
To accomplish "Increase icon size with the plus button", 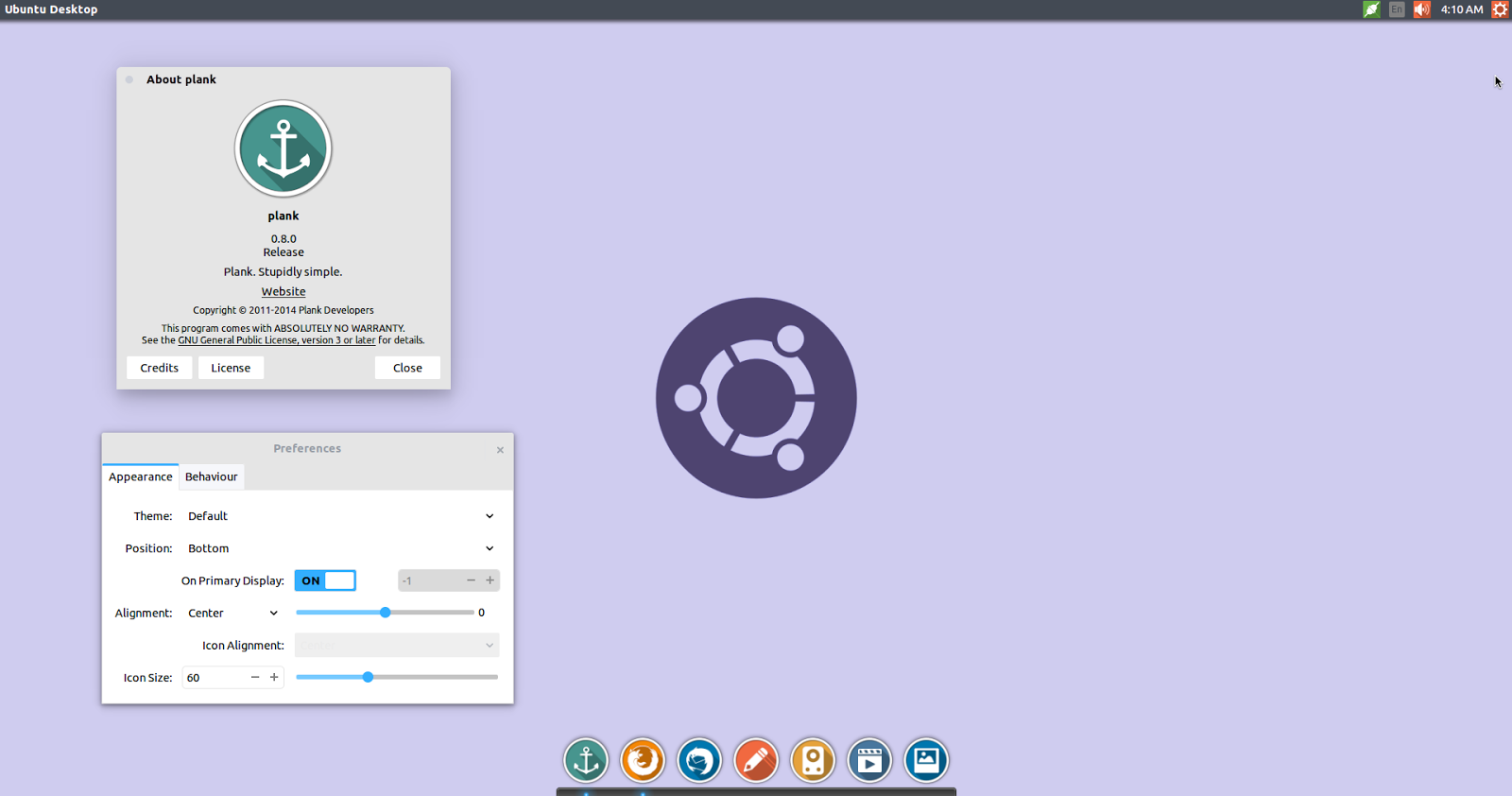I will pos(274,677).
